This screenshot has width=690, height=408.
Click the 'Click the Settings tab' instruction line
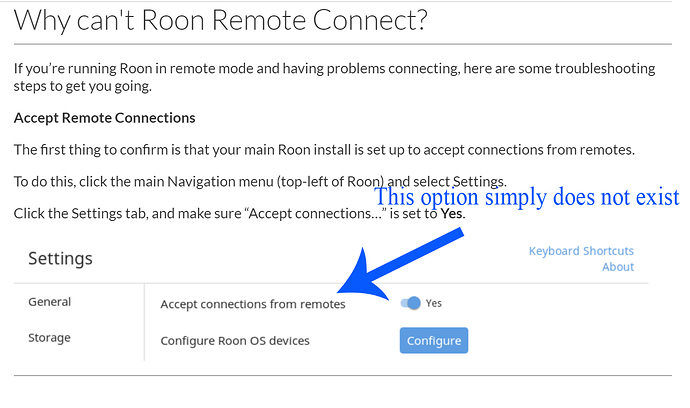click(239, 213)
